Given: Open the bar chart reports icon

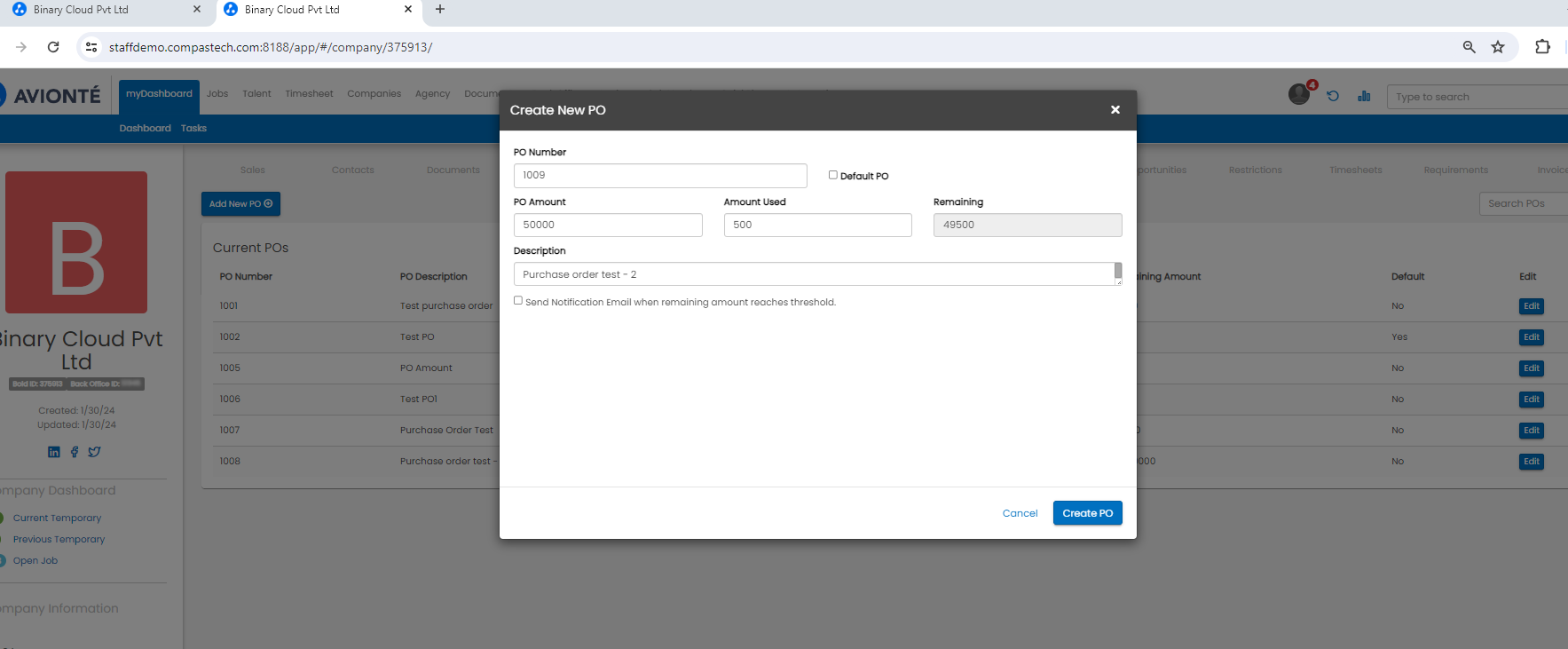Looking at the screenshot, I should coord(1364,96).
